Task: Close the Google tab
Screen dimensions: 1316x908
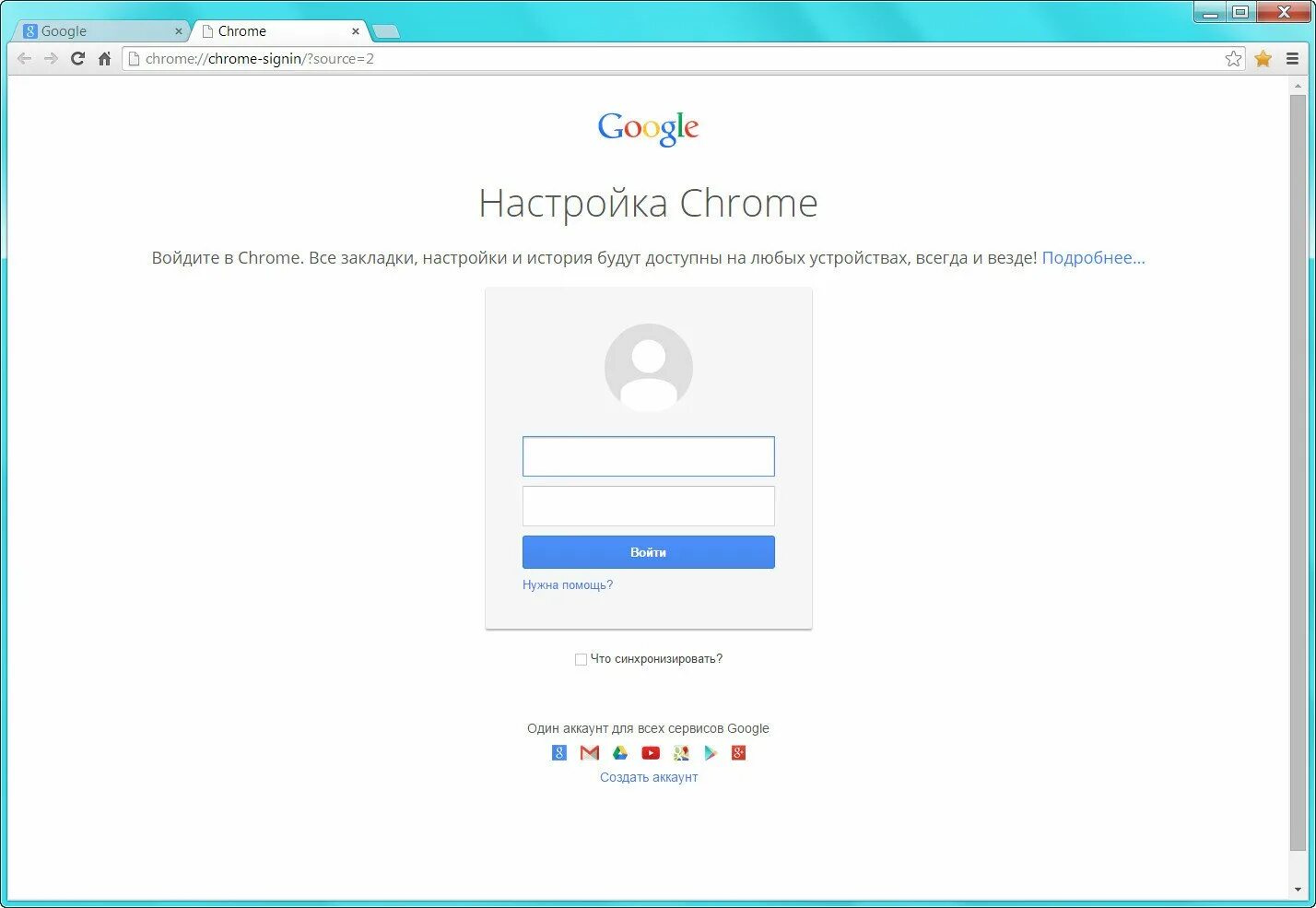Action: (x=179, y=31)
